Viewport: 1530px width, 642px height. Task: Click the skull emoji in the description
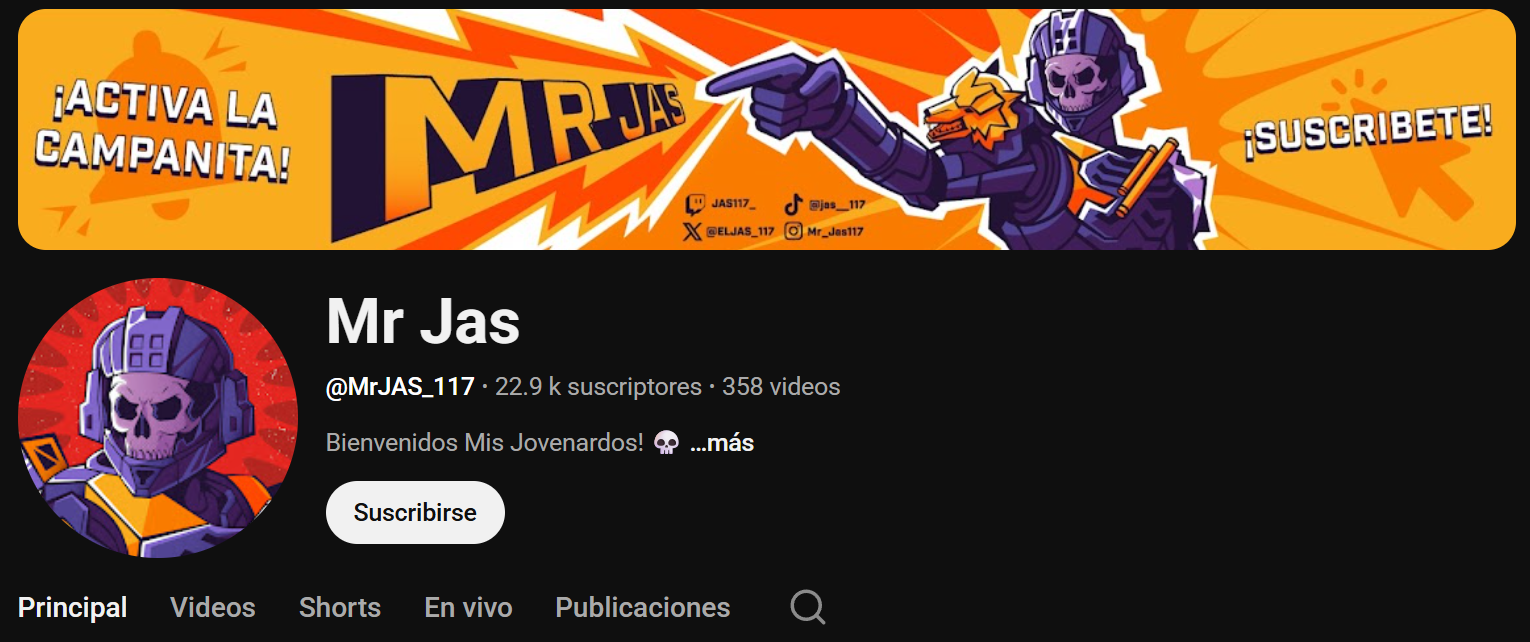666,443
